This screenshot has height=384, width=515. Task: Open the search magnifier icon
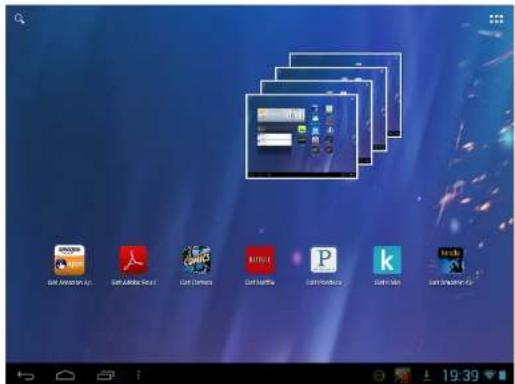click(x=19, y=19)
